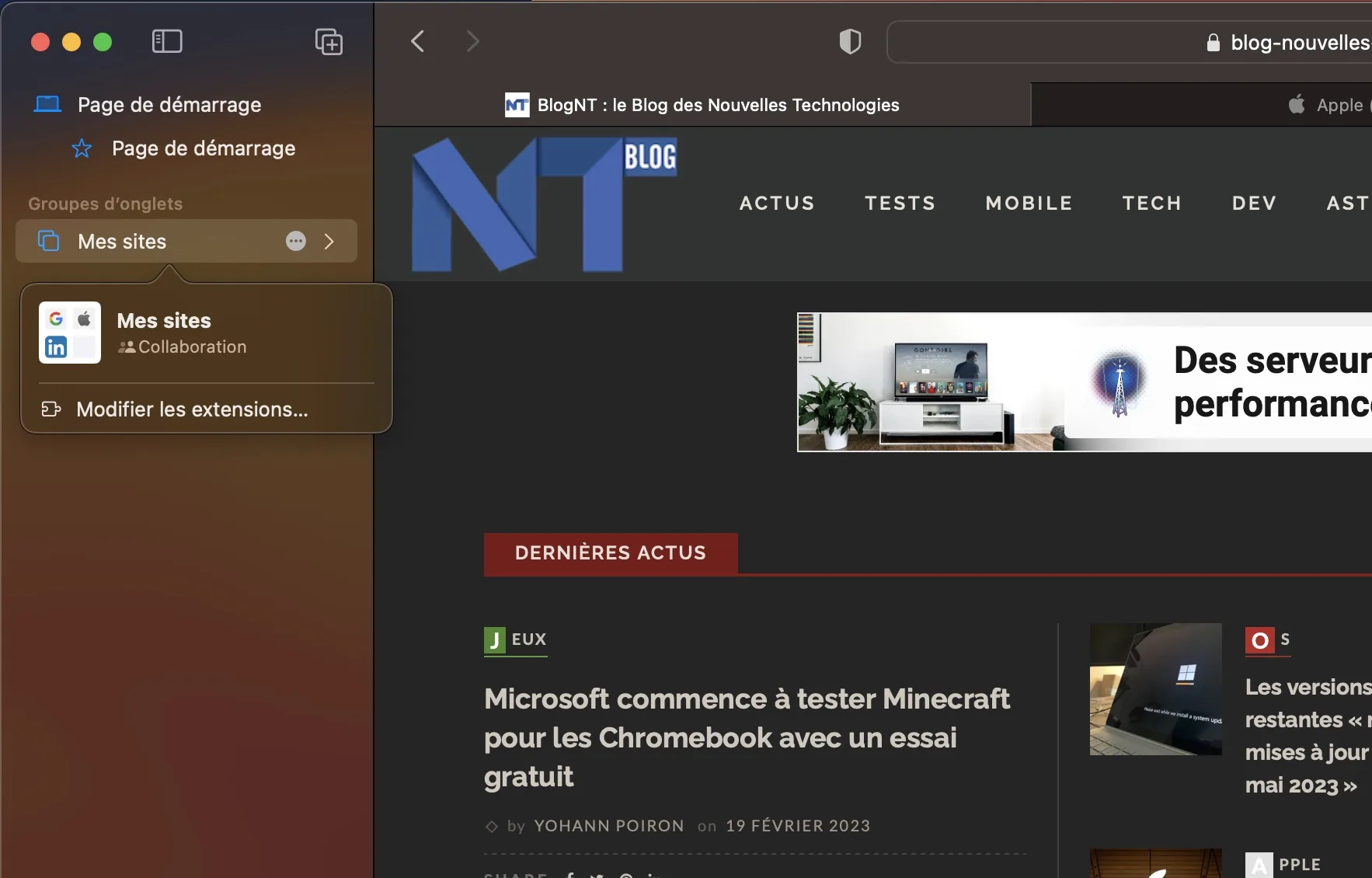Go forward with the forward arrow
This screenshot has height=878, width=1372.
pyautogui.click(x=472, y=41)
